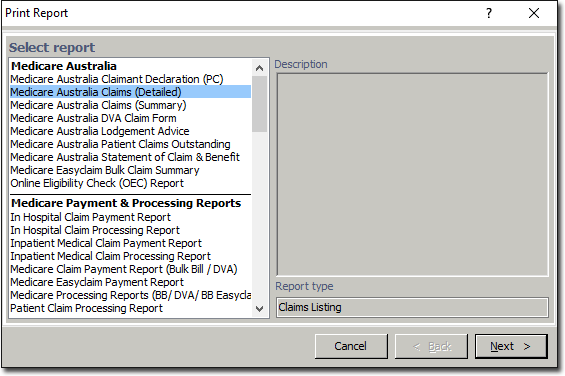Click the Back button
The height and width of the screenshot is (376, 565).
point(431,346)
